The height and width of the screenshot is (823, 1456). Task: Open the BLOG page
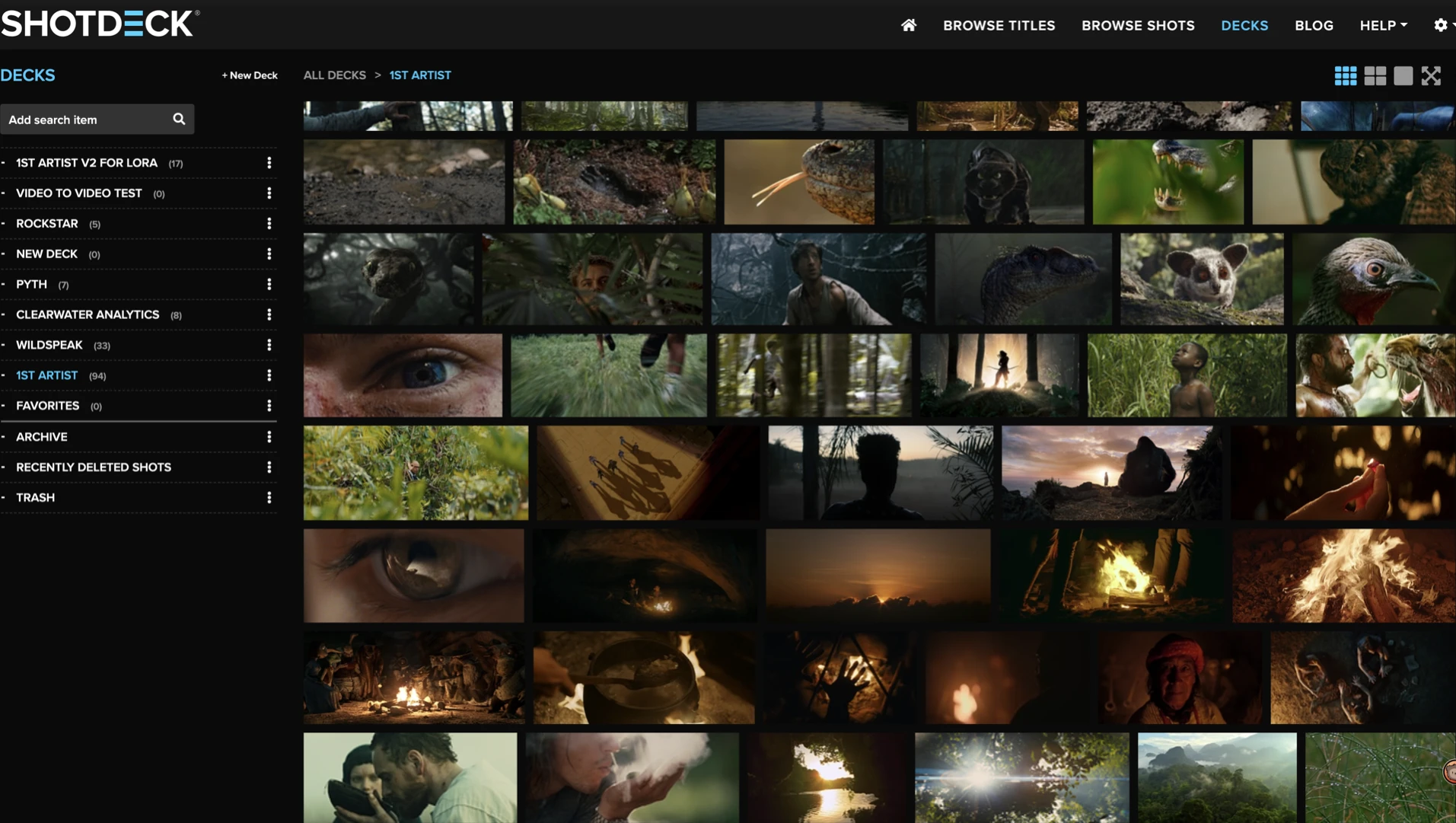(x=1313, y=25)
